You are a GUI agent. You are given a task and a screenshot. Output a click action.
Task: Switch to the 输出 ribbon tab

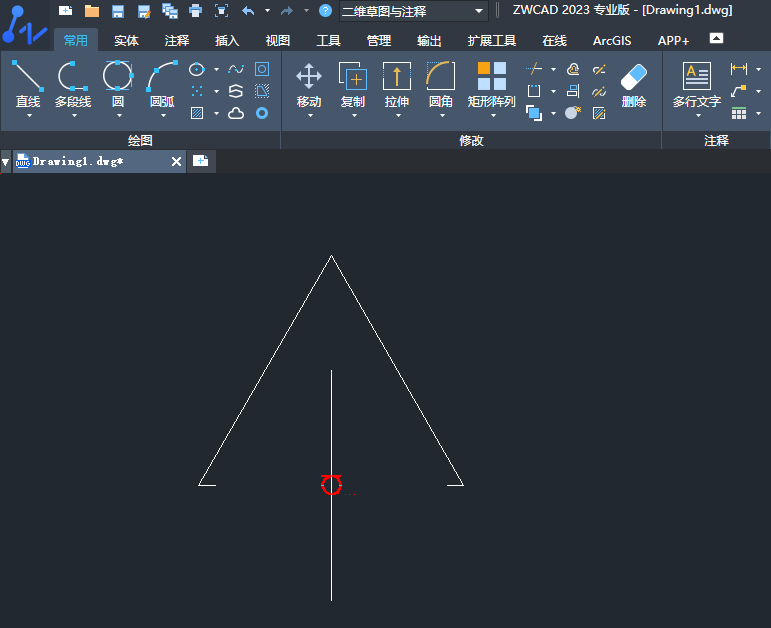(429, 40)
